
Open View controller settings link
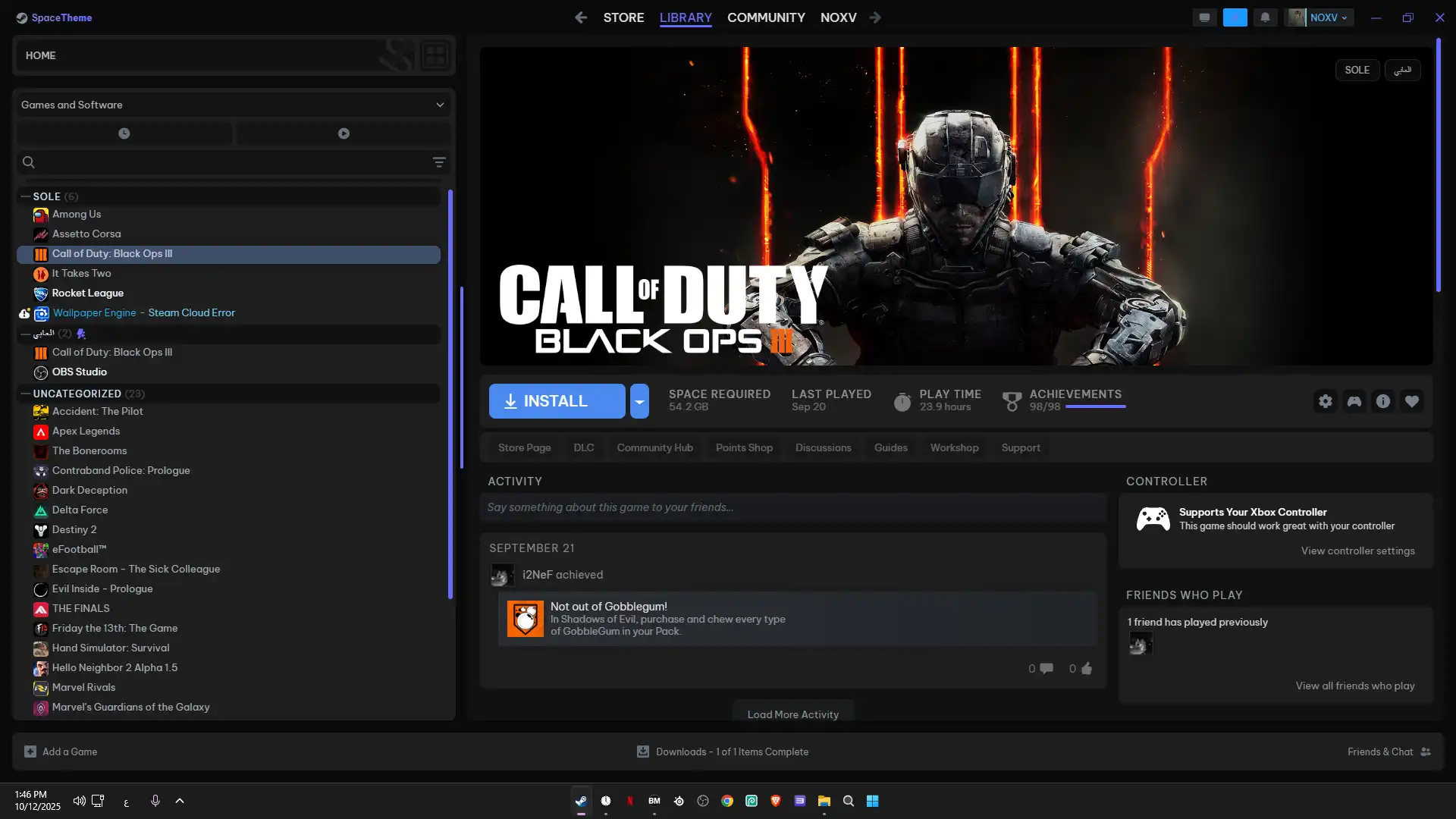tap(1357, 551)
